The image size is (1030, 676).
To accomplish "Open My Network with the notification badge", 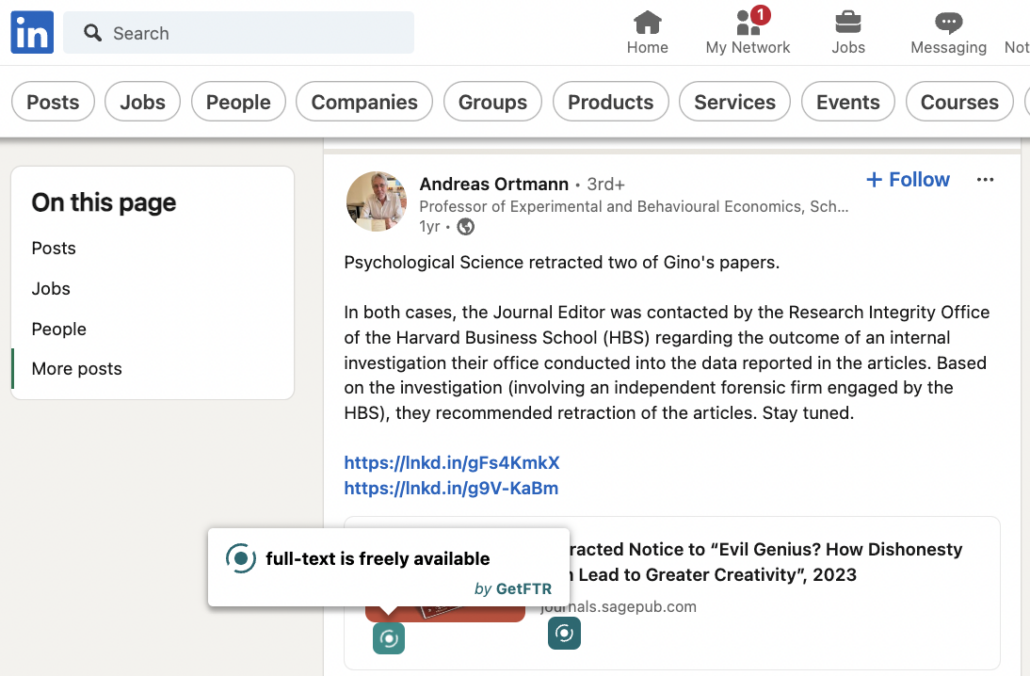I will coord(748,33).
